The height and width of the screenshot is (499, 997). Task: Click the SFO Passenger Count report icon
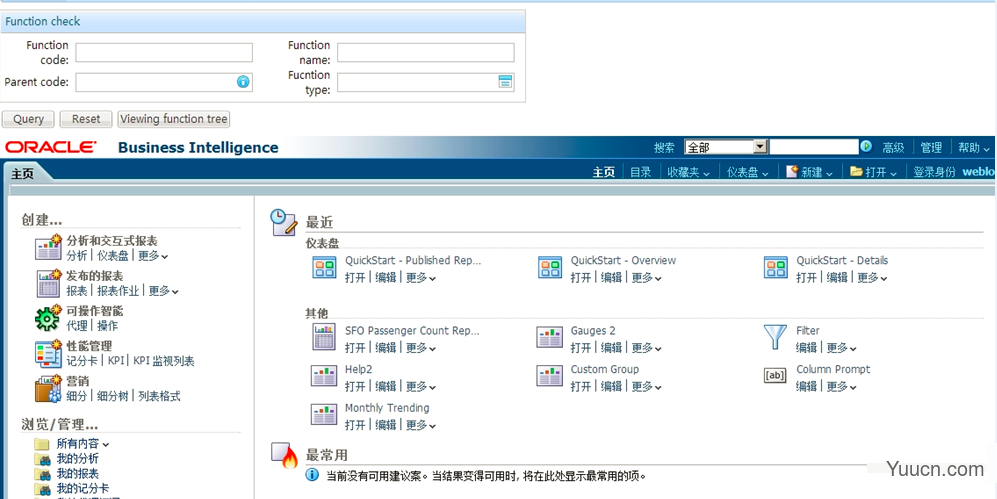click(x=324, y=337)
